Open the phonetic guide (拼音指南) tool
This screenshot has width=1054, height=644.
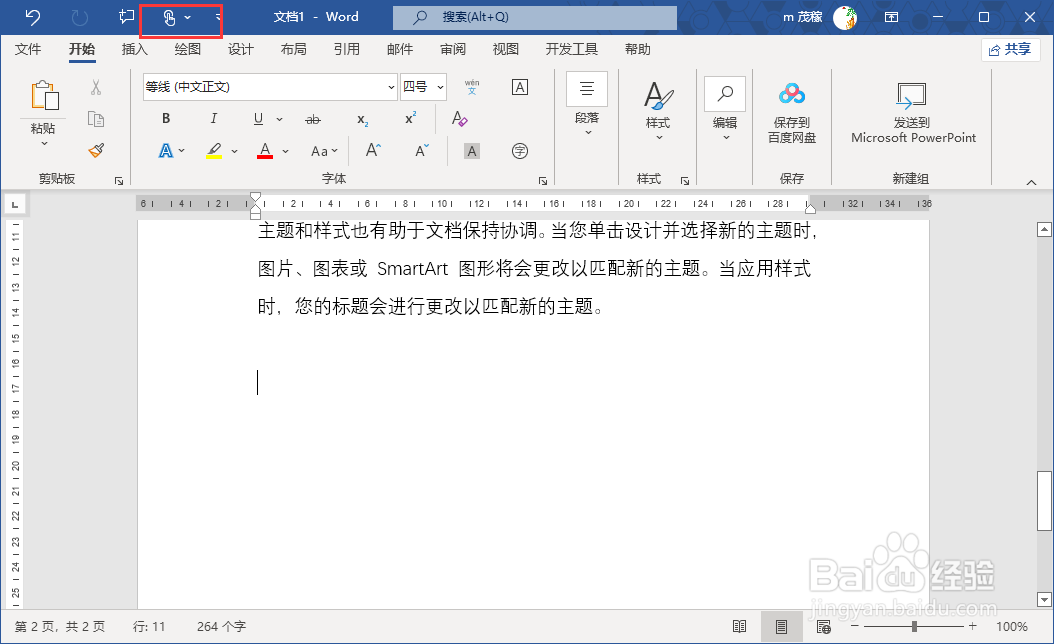(470, 88)
